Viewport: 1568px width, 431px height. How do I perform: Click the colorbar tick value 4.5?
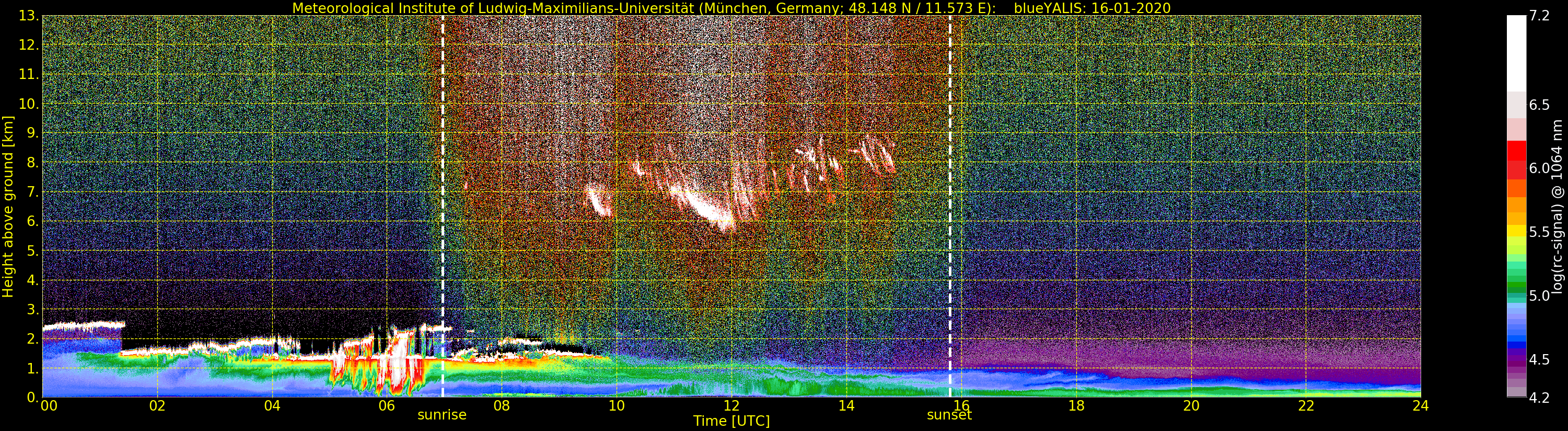[1539, 360]
